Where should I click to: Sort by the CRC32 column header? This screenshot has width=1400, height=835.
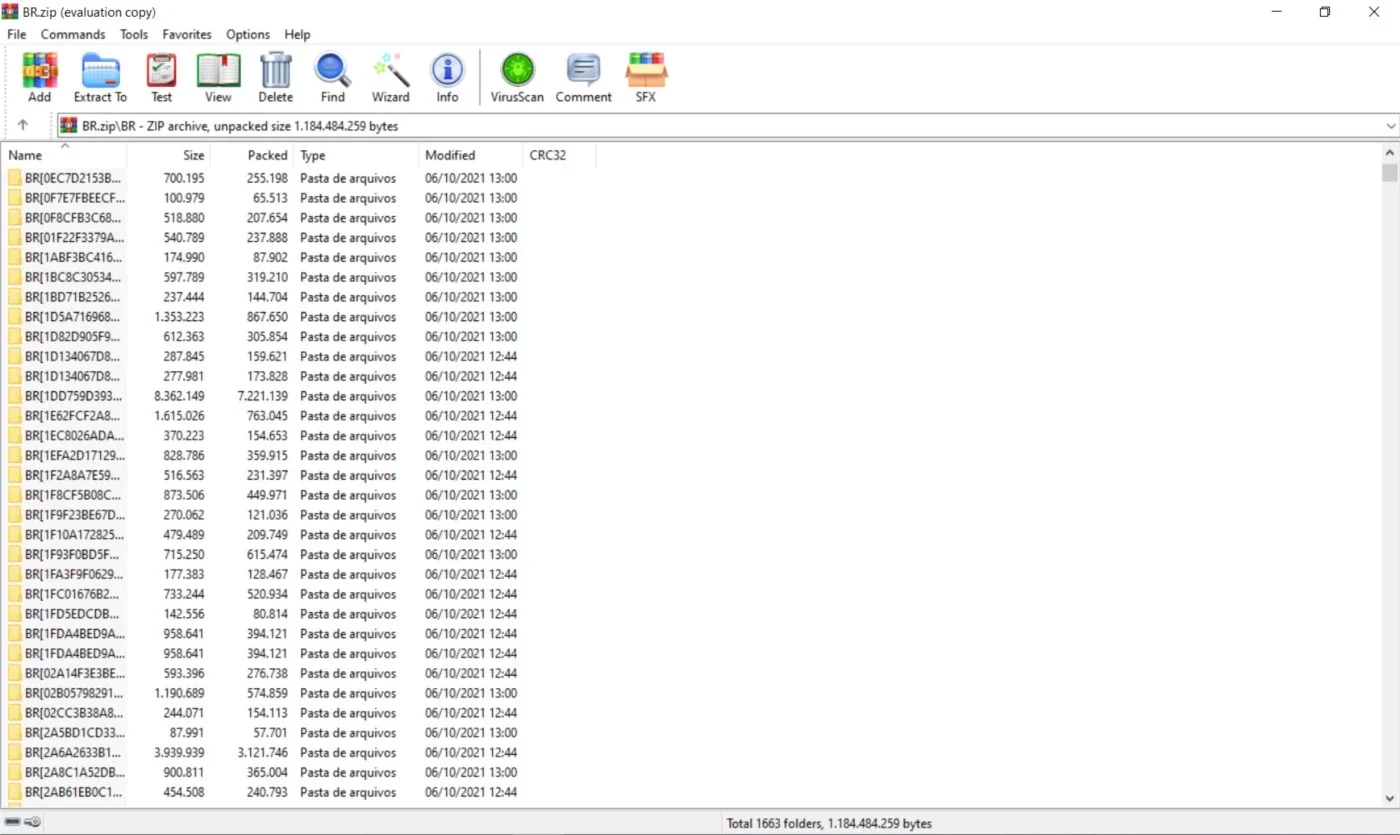point(558,155)
